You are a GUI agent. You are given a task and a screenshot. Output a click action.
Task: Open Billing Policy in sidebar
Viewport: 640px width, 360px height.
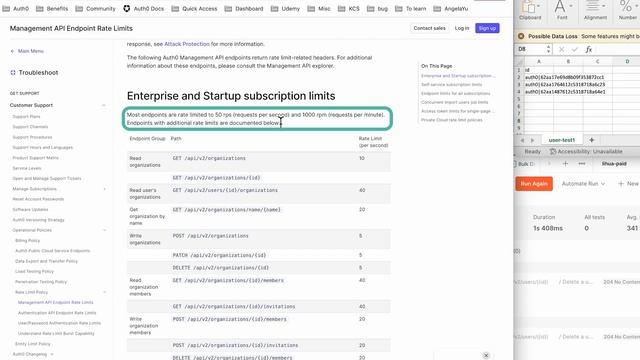[27, 240]
